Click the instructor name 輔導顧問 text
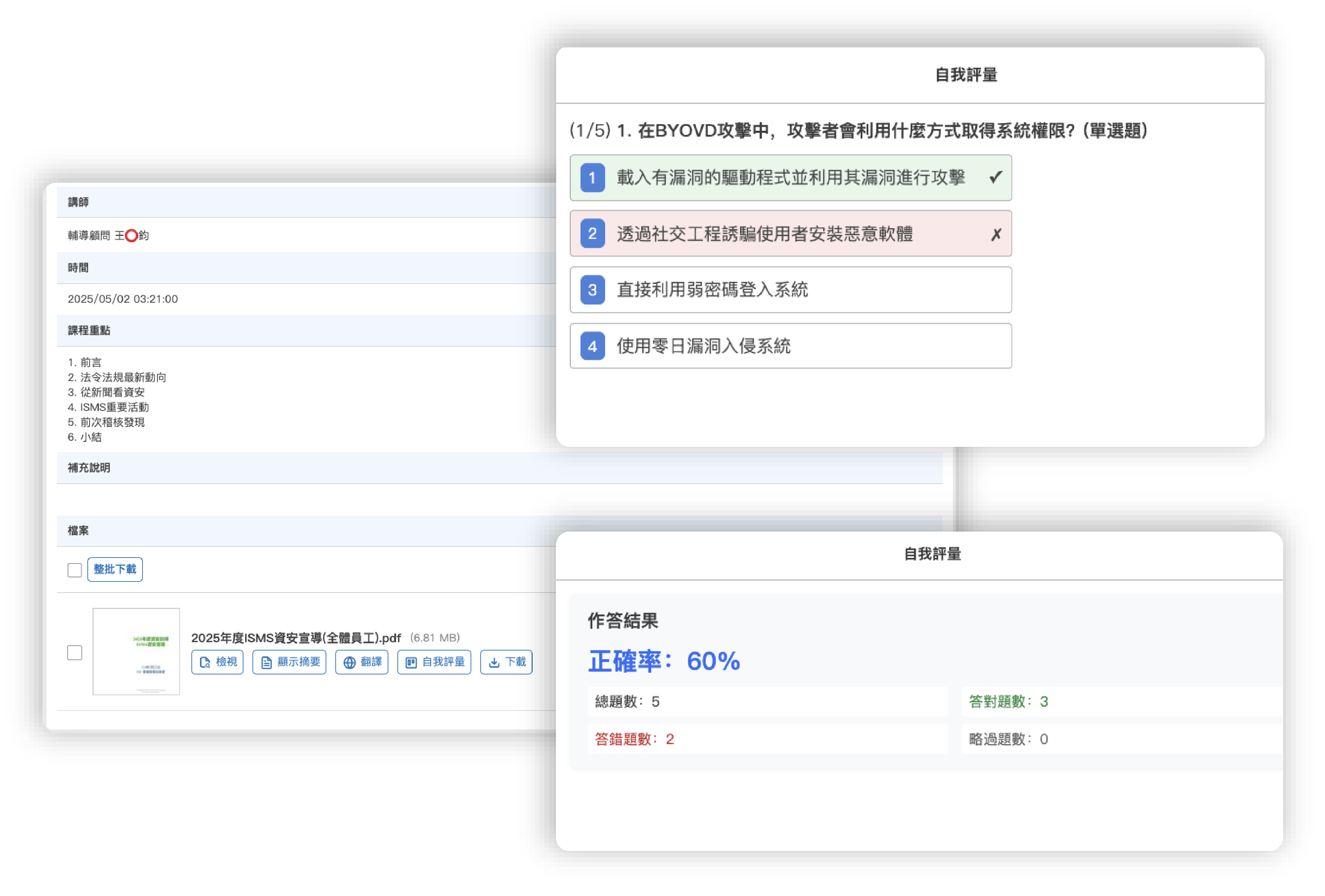Screen dimensions: 1325x896 pos(108,235)
